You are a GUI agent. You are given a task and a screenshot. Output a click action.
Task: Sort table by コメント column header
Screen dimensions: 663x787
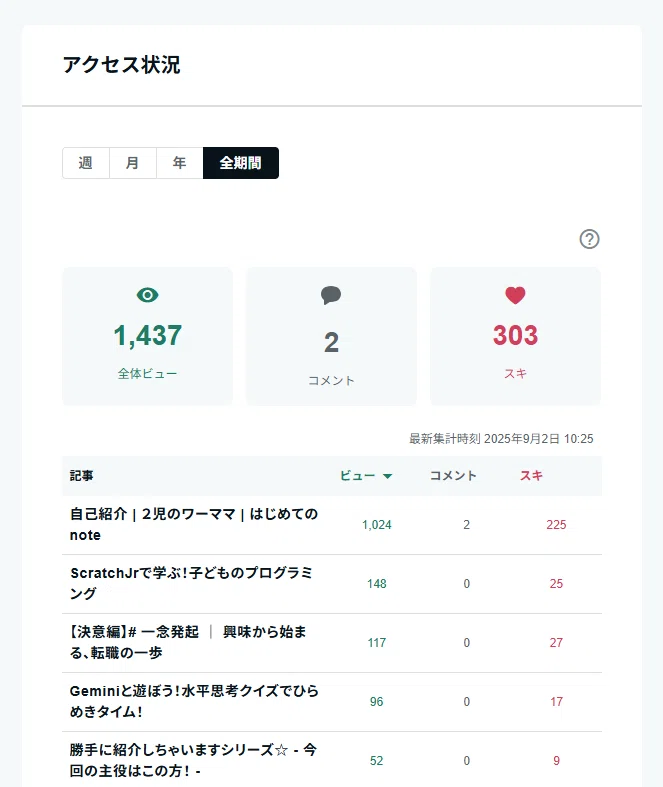453,475
